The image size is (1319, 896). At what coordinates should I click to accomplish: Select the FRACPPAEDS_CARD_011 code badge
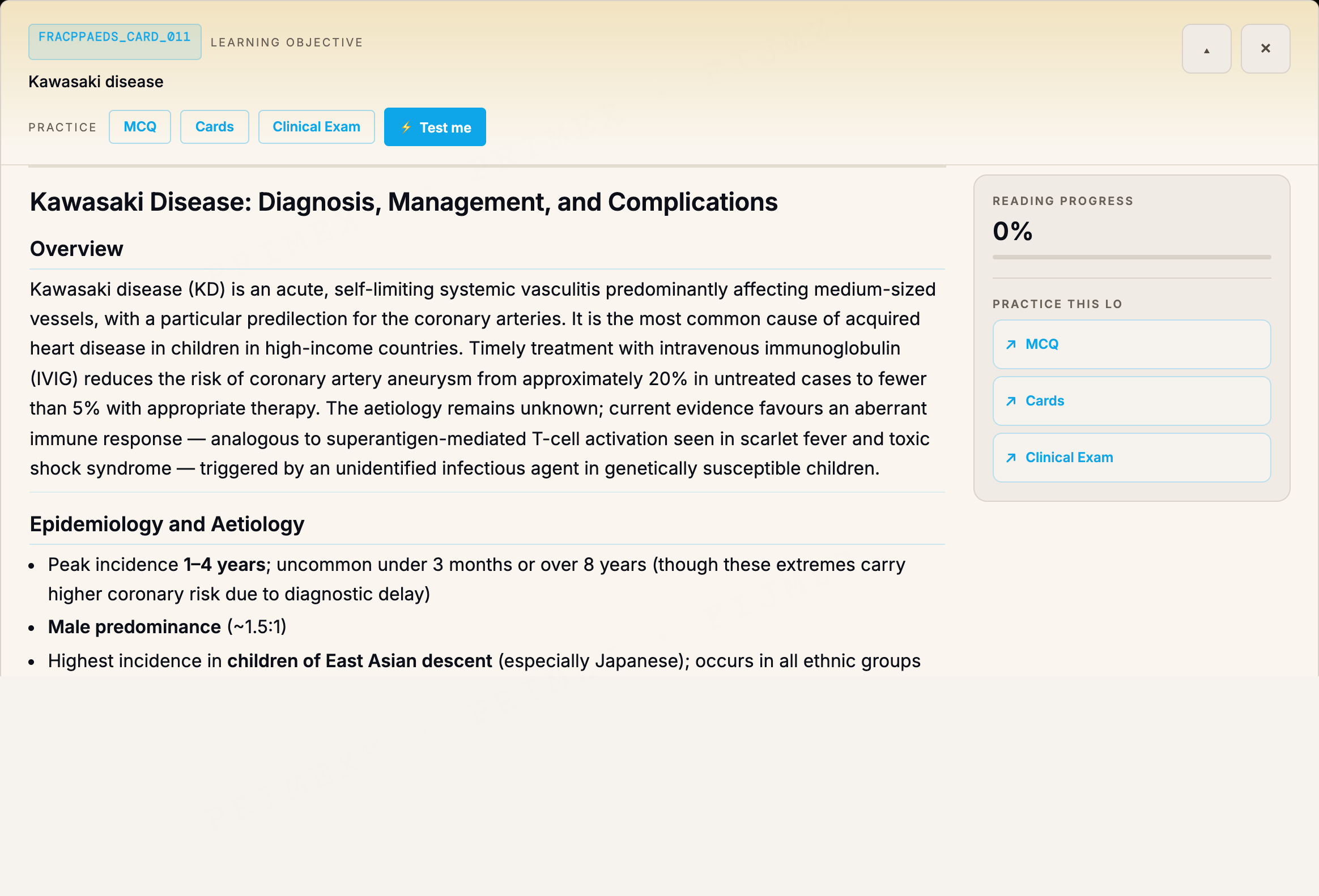tap(115, 42)
